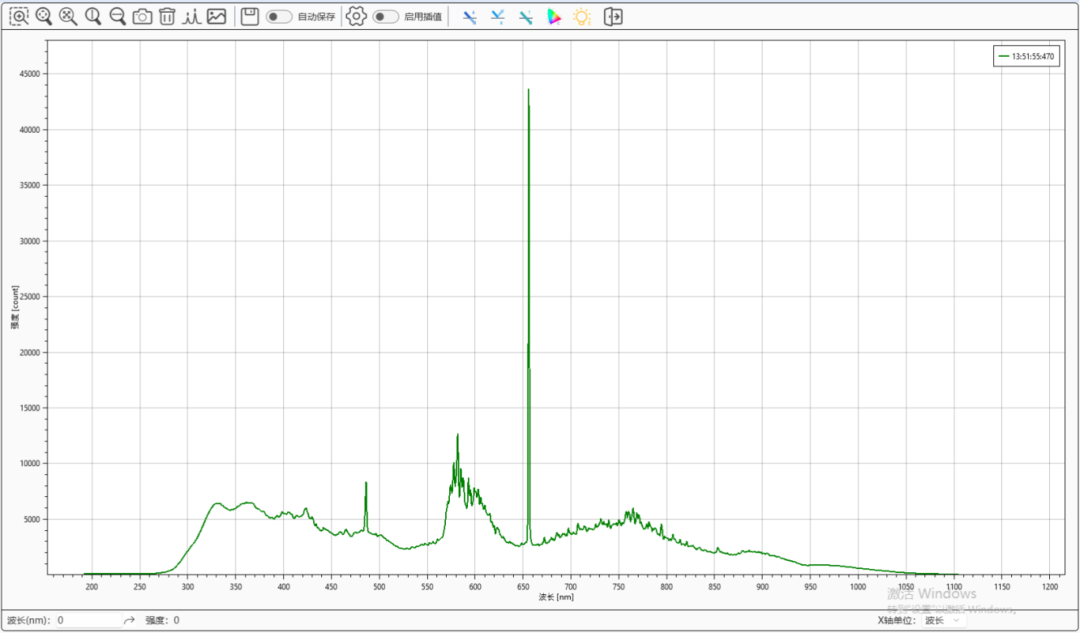Open settings with the gear icon
1080x633 pixels.
356,16
